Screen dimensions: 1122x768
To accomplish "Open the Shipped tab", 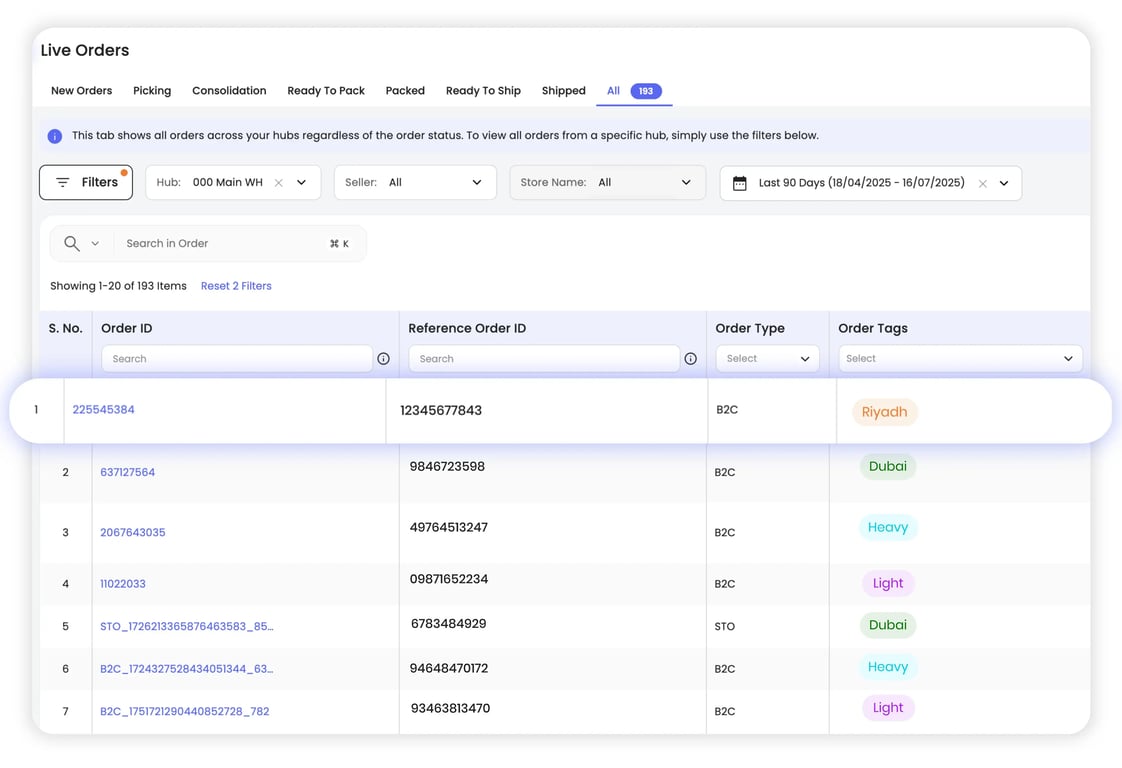I will tap(563, 91).
